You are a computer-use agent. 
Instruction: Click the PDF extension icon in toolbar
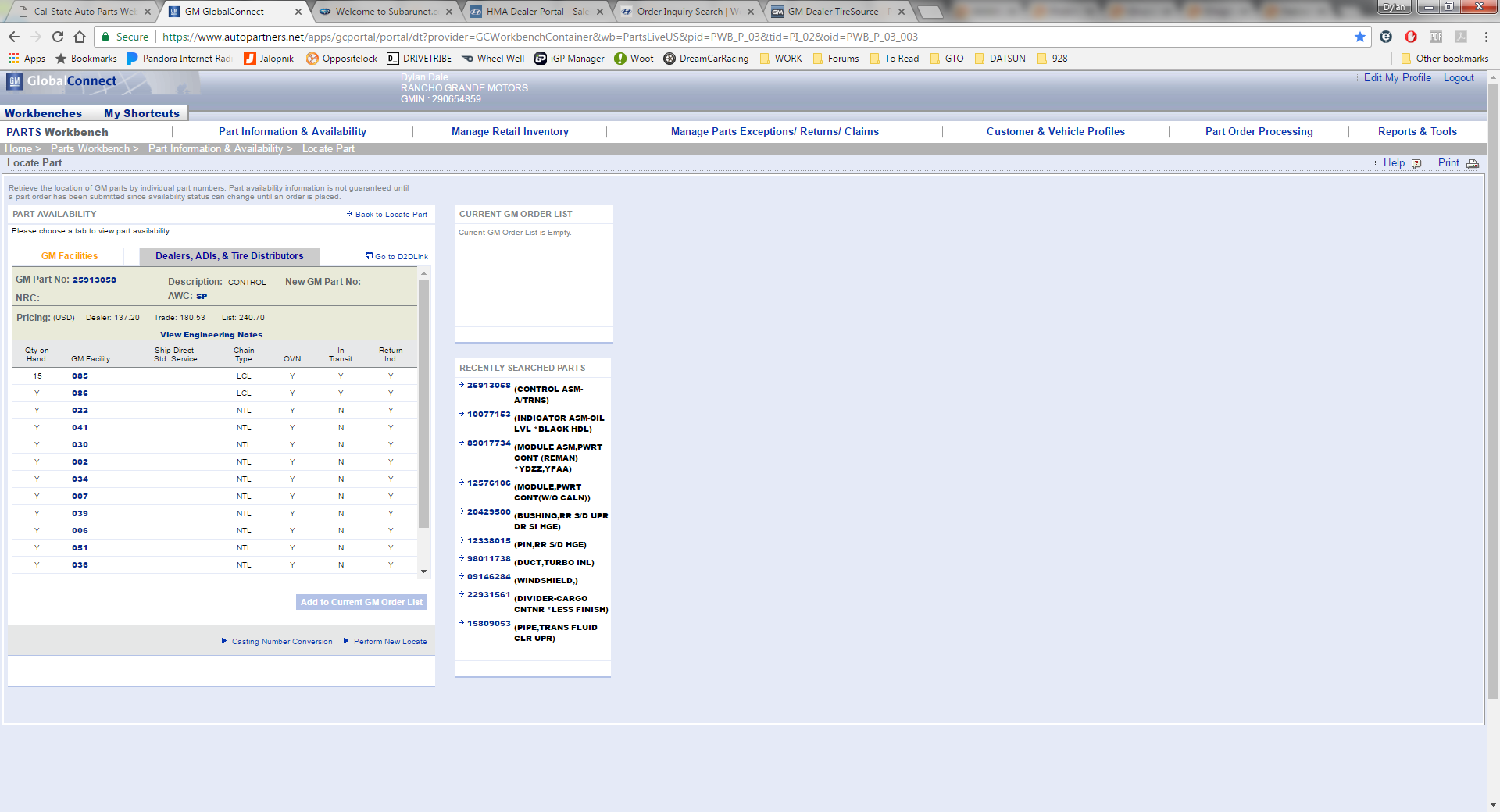(1436, 37)
